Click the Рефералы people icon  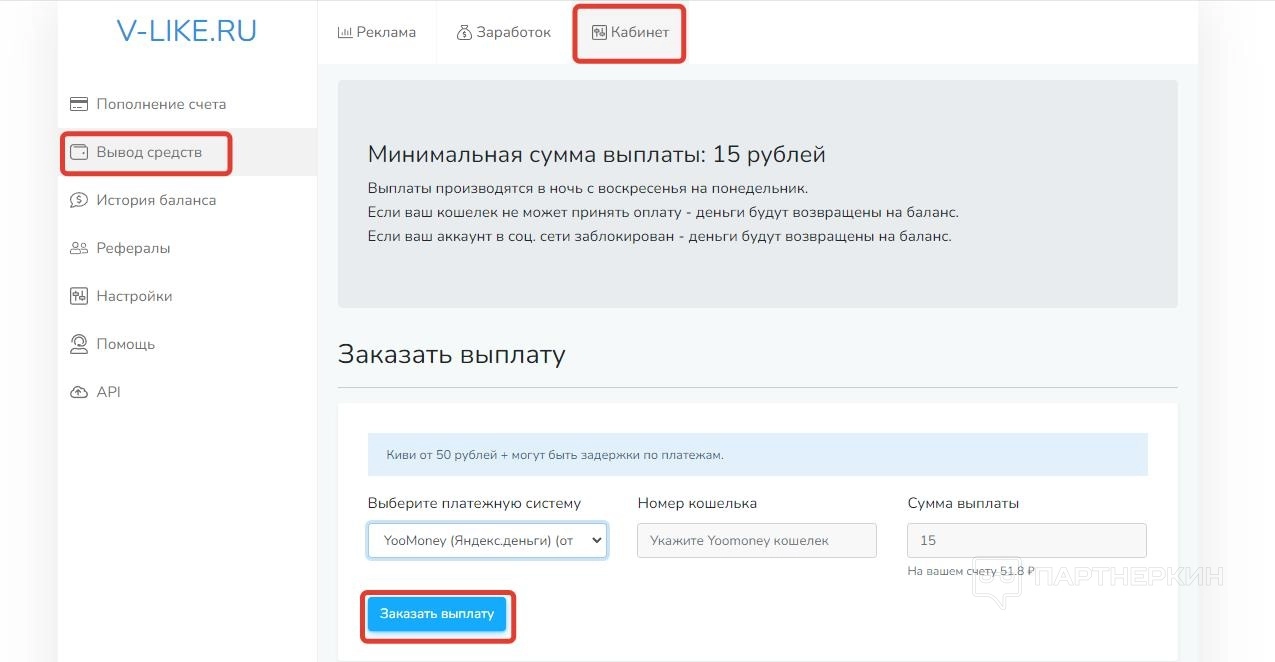[79, 248]
